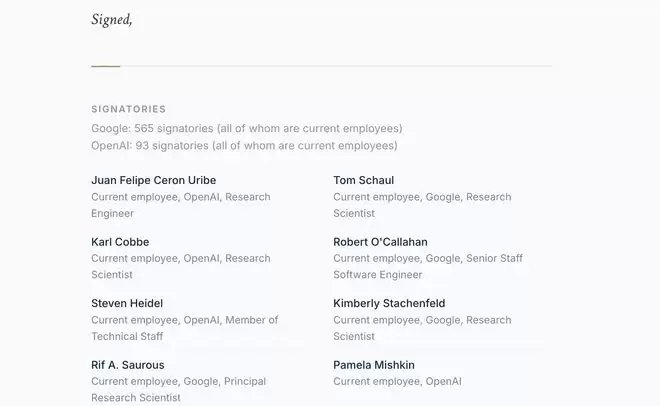Click Tom Schaul's Research Scientist description

pyautogui.click(x=422, y=205)
